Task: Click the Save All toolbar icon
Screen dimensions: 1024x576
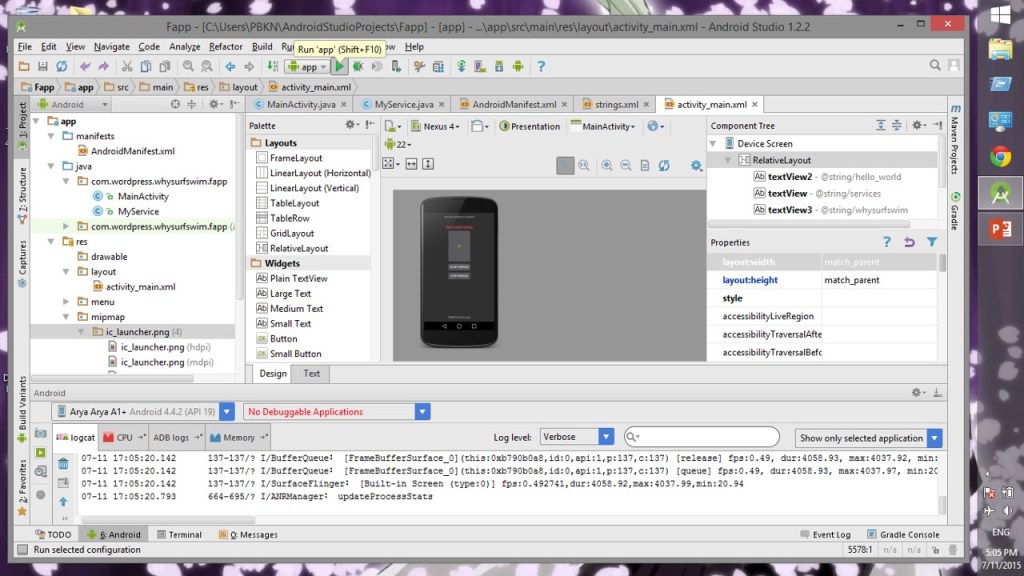Action: pos(43,67)
